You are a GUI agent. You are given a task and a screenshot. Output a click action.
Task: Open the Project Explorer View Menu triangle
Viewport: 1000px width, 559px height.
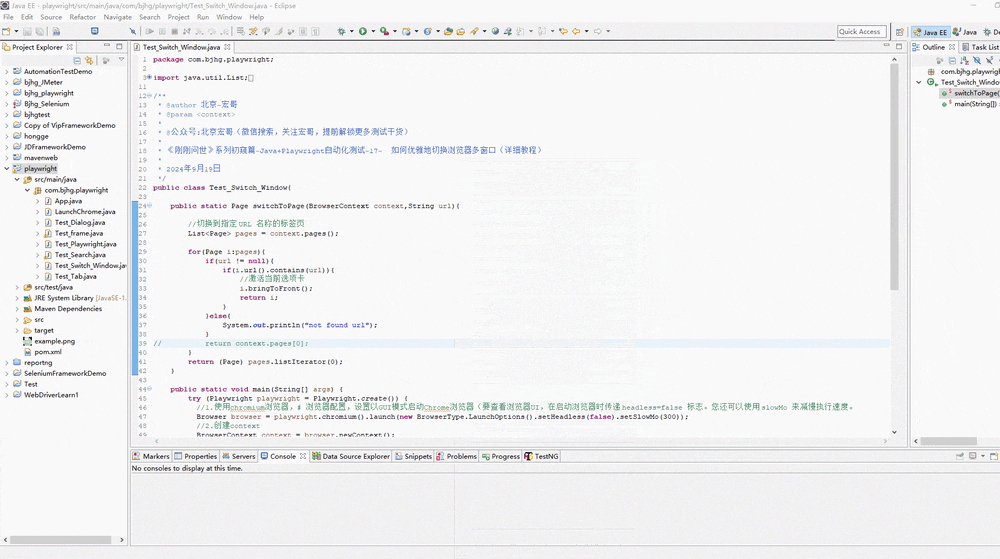(x=121, y=60)
